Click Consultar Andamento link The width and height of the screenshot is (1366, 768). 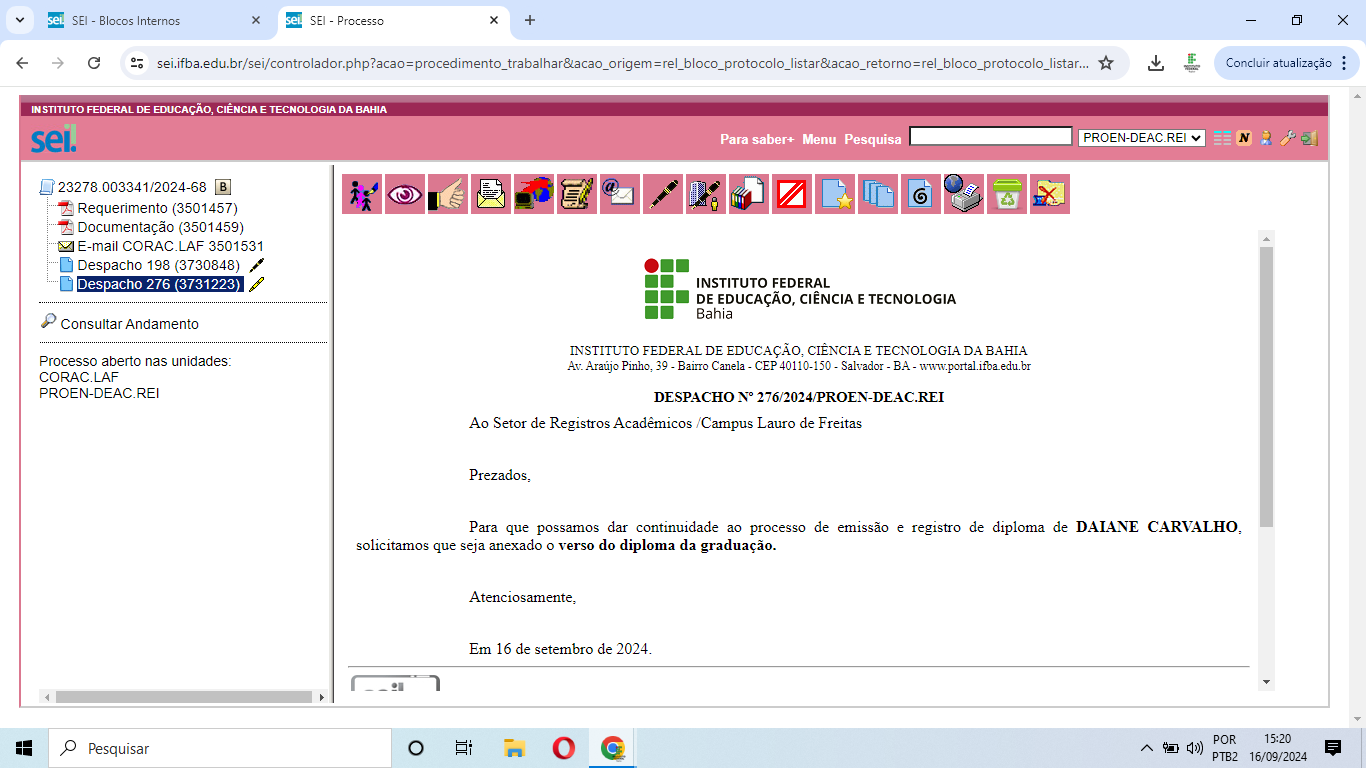point(130,324)
